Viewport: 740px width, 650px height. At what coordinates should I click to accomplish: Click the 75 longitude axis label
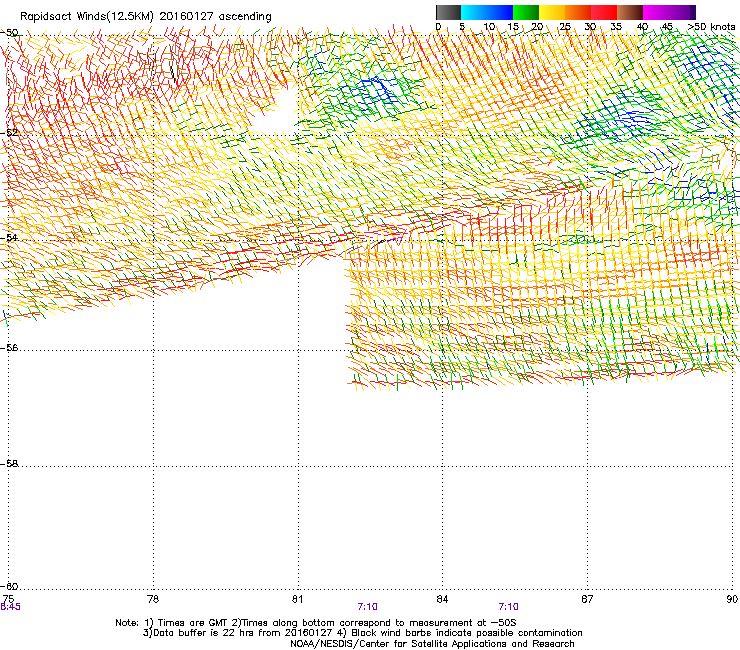[x=8, y=599]
